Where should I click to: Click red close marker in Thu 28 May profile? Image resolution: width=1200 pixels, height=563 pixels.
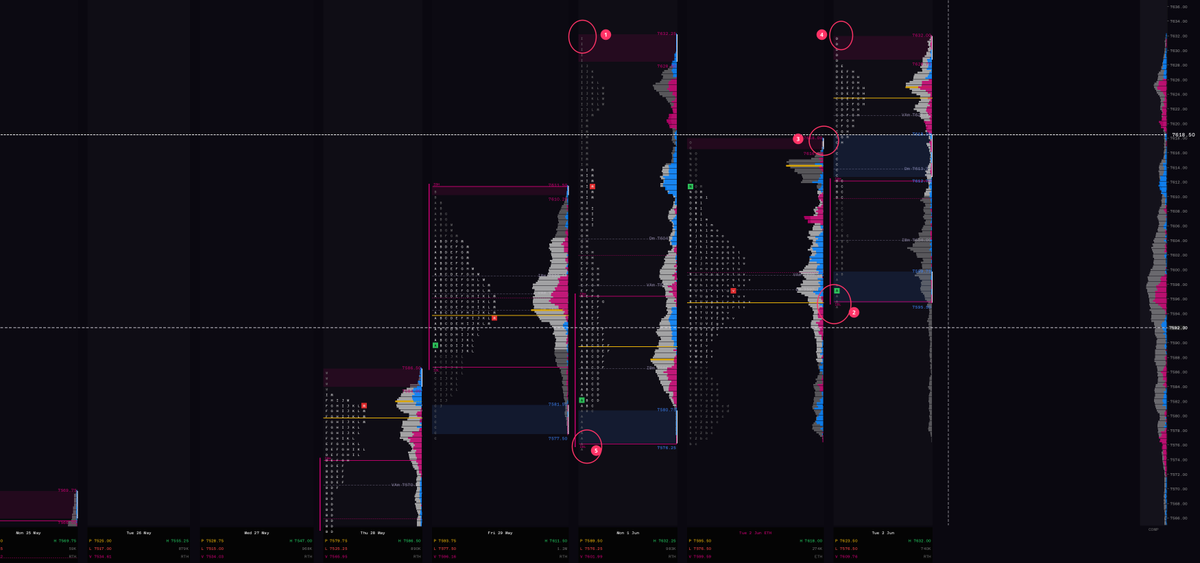[x=364, y=406]
